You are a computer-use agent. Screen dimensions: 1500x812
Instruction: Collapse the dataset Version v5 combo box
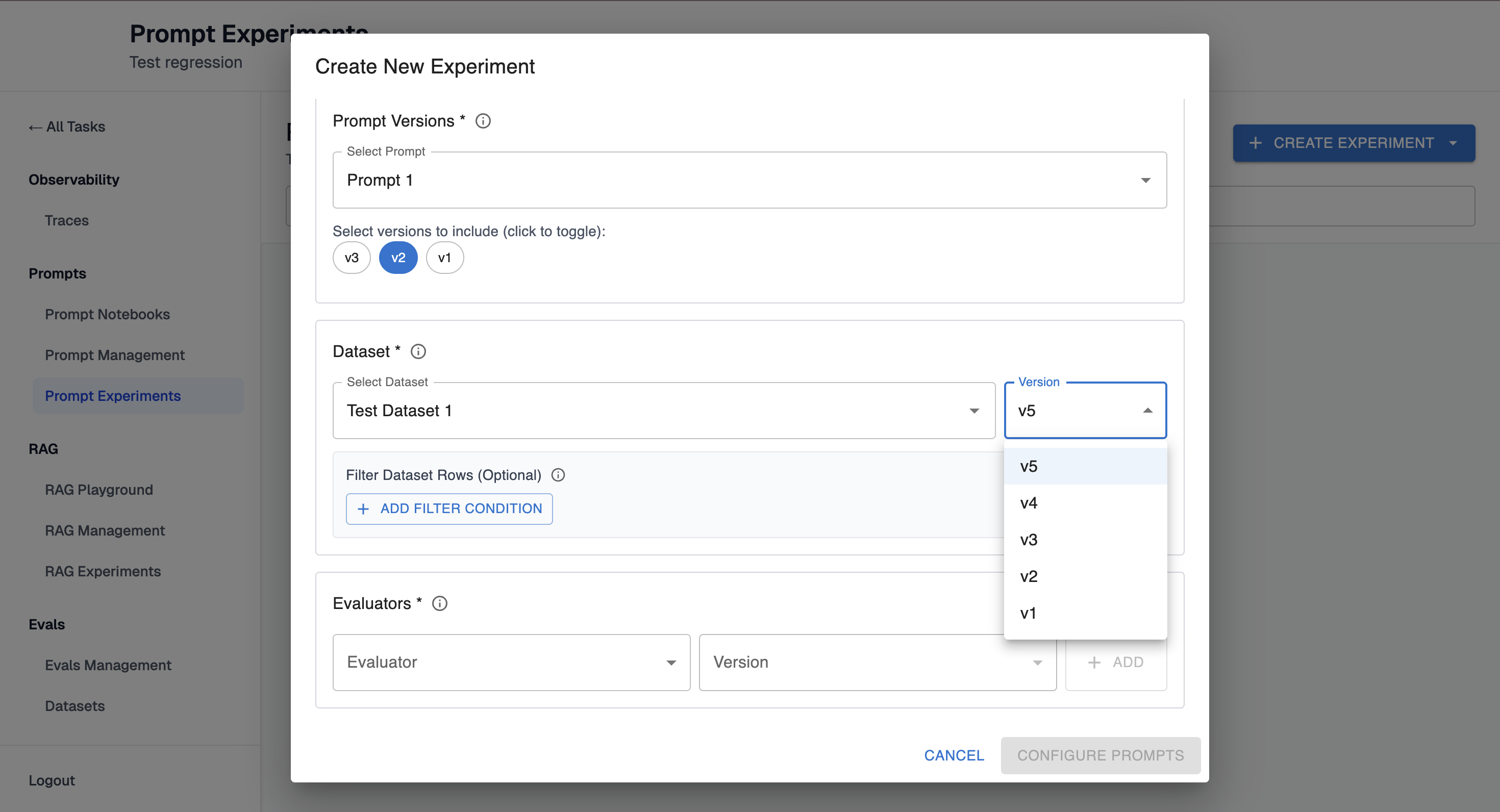pos(1146,411)
